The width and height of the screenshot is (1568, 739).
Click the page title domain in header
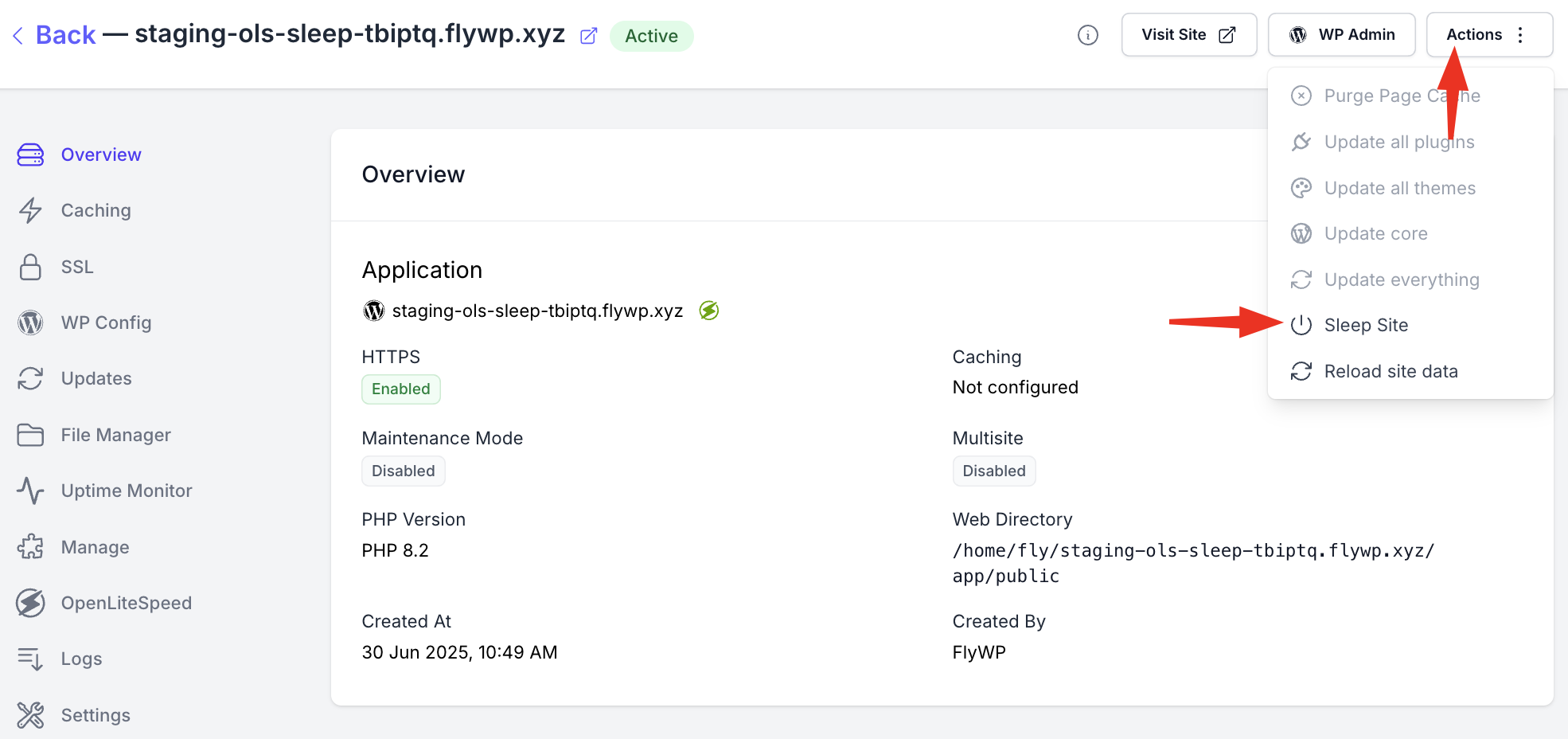[x=349, y=34]
